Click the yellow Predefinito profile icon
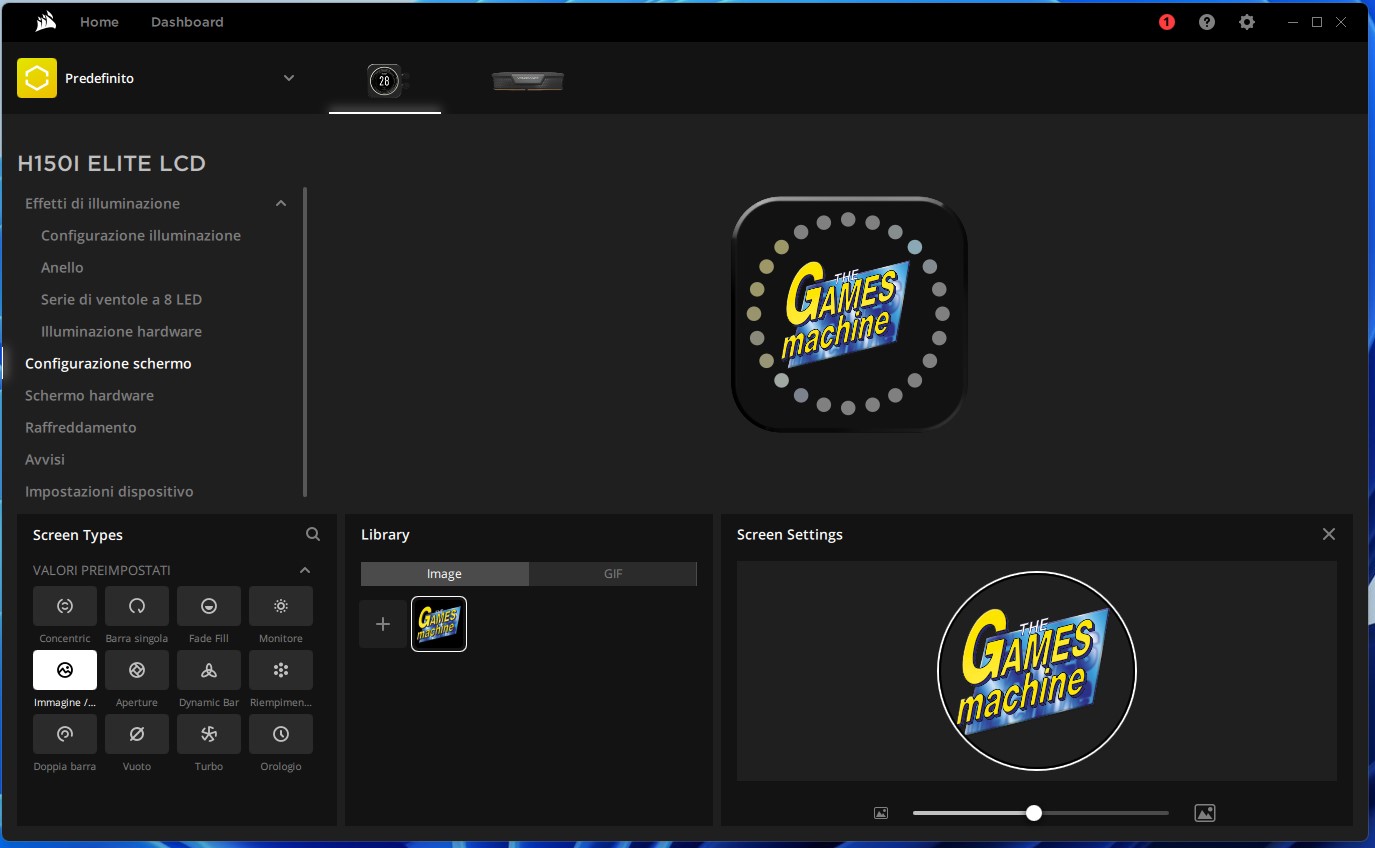Image resolution: width=1375 pixels, height=848 pixels. pos(37,78)
